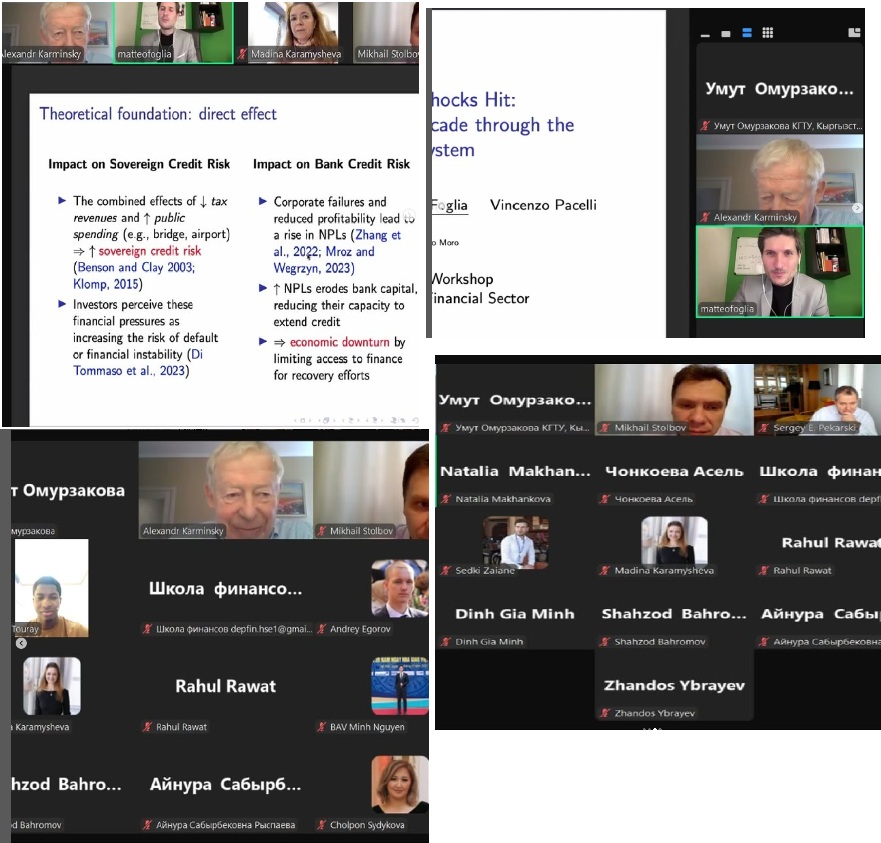Viewport: 881px width, 843px height.
Task: Switch to single active speaker view
Action: coord(726,33)
